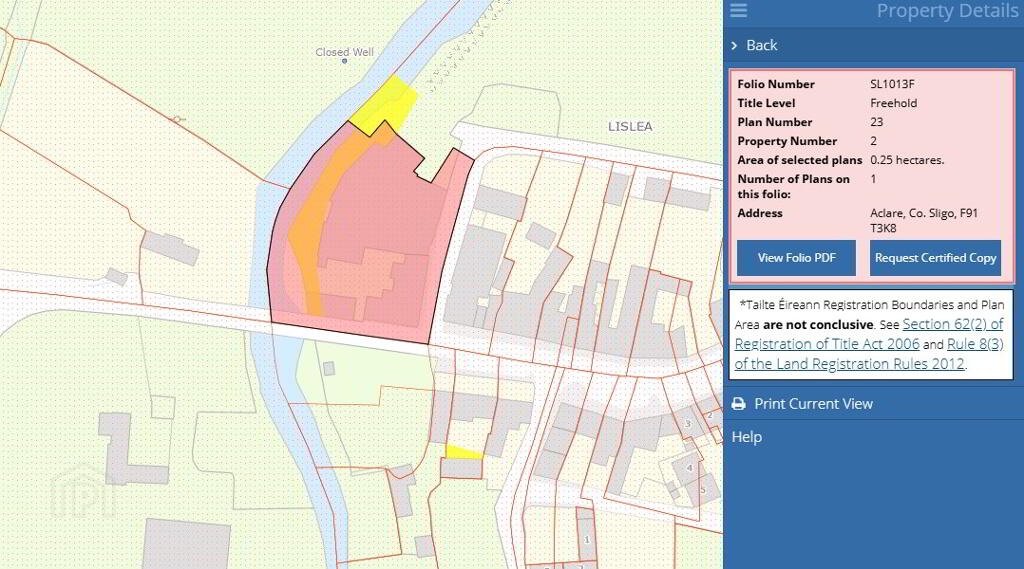The height and width of the screenshot is (569, 1024).
Task: Click the Closed Well marker dot
Action: tap(344, 61)
